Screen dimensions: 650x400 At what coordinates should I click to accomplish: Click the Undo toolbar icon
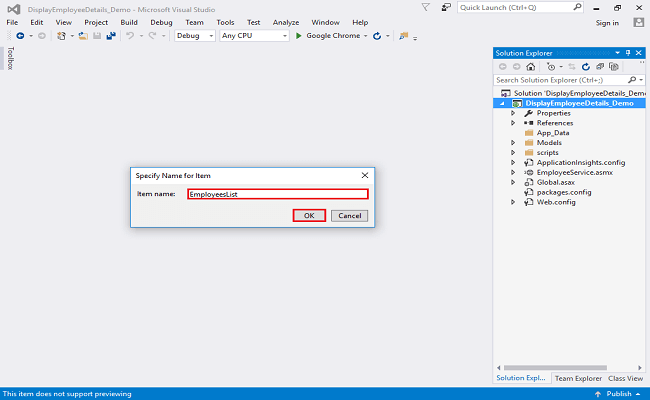point(130,36)
